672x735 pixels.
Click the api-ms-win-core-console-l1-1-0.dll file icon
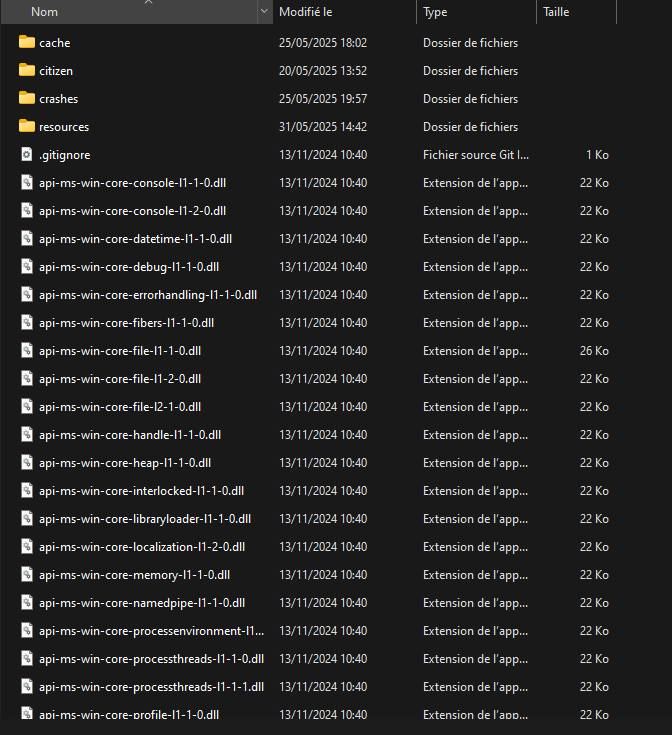[x=27, y=183]
